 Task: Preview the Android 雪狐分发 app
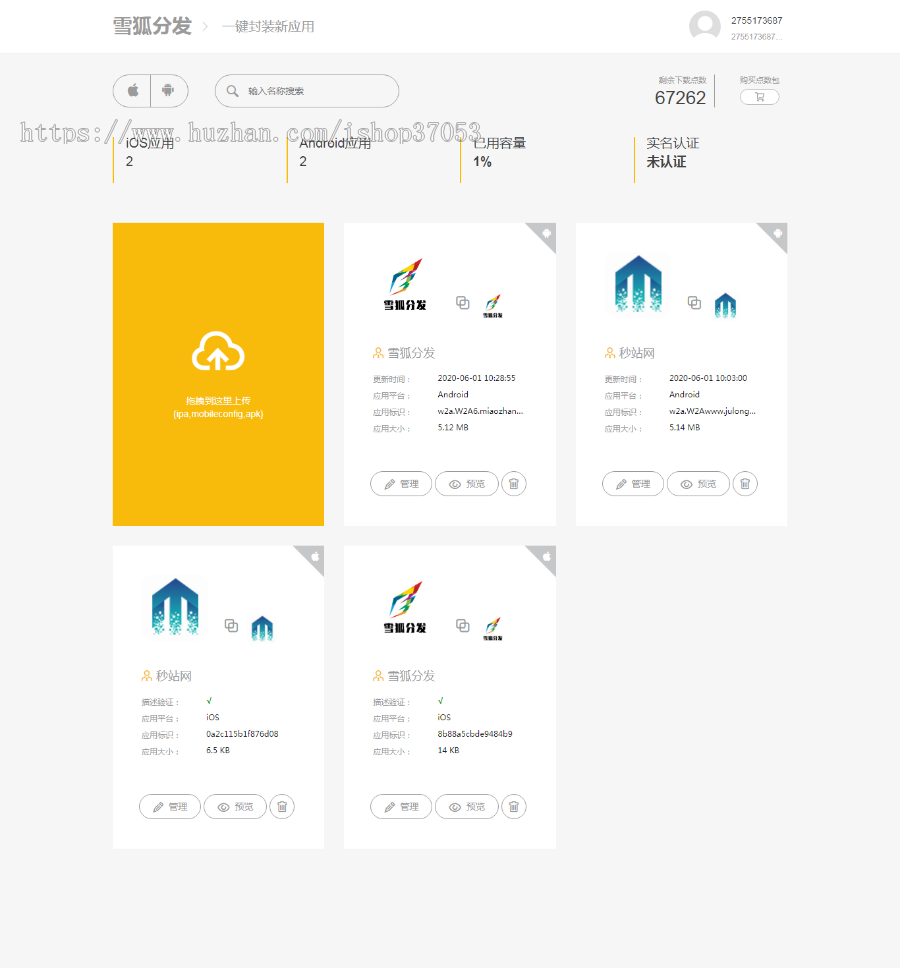[466, 484]
